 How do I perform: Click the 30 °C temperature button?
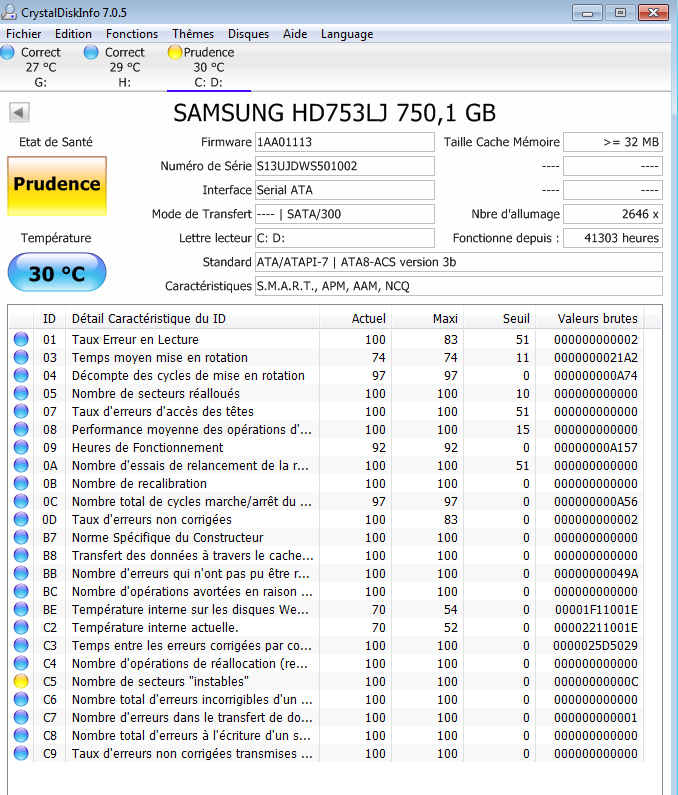pos(57,272)
